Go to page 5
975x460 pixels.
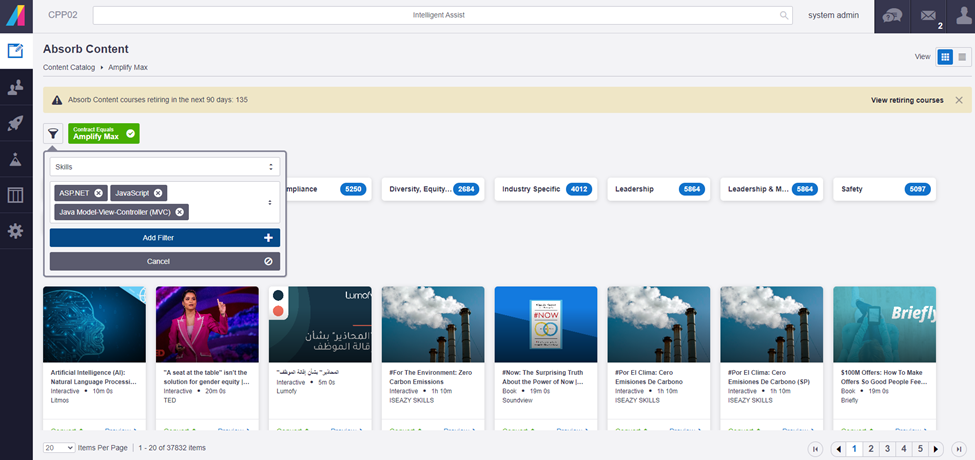920,449
